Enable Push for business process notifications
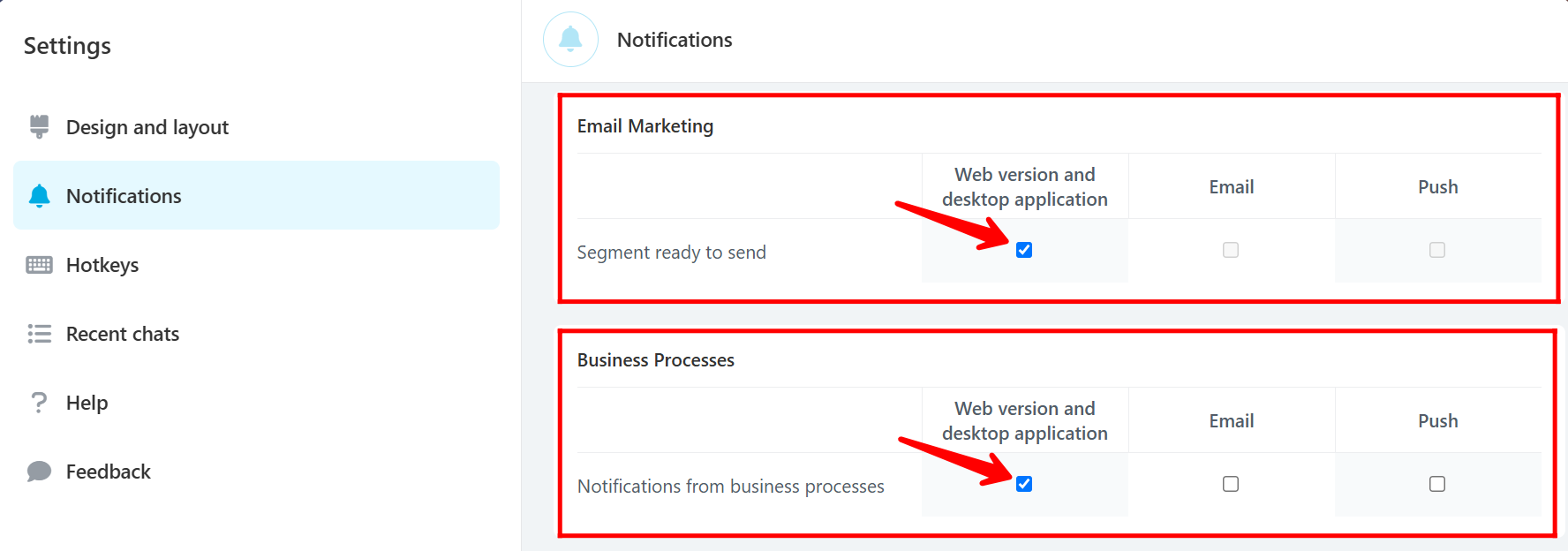The height and width of the screenshot is (551, 1568). tap(1437, 484)
